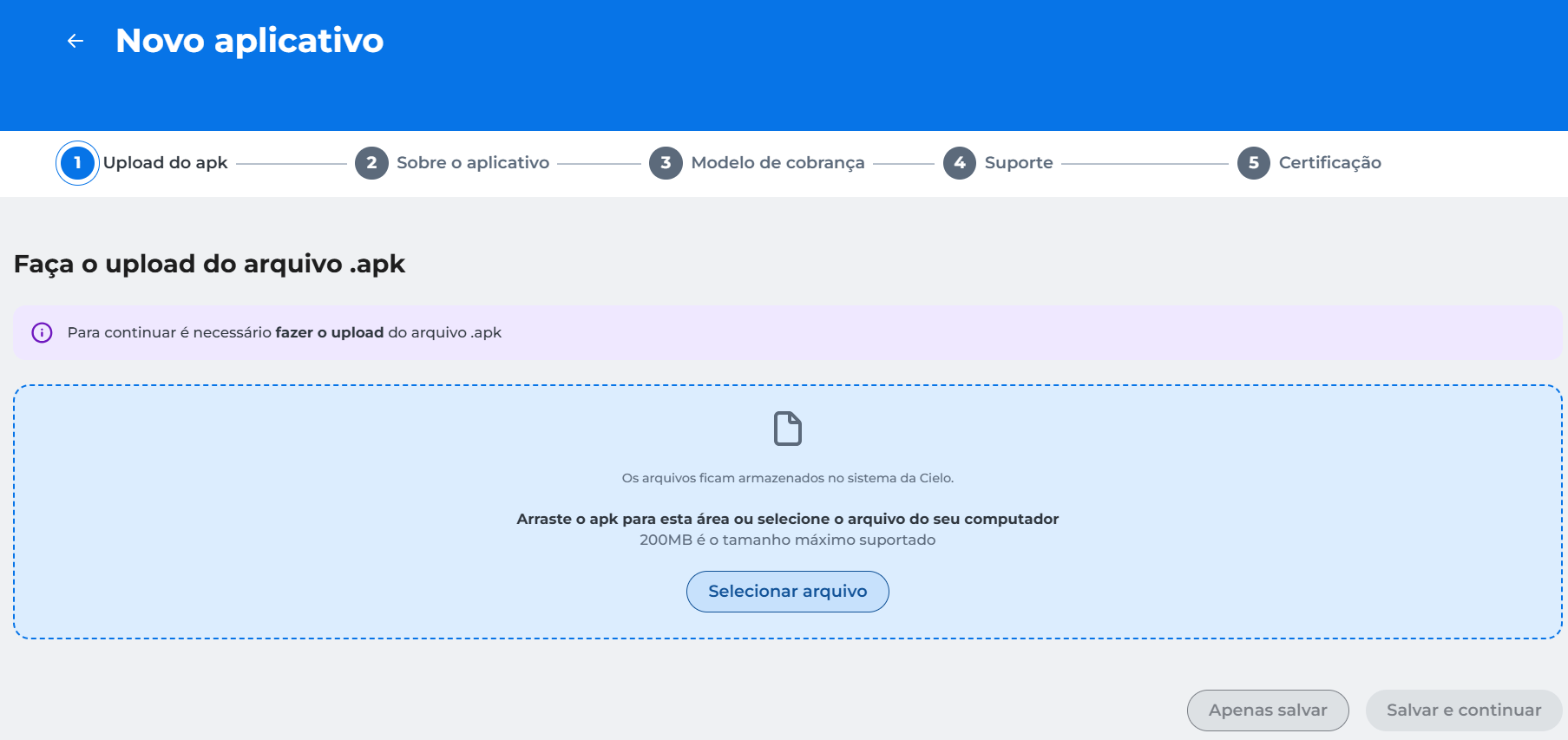This screenshot has height=740, width=1568.
Task: Go to the Suporte step
Action: pyautogui.click(x=1019, y=162)
